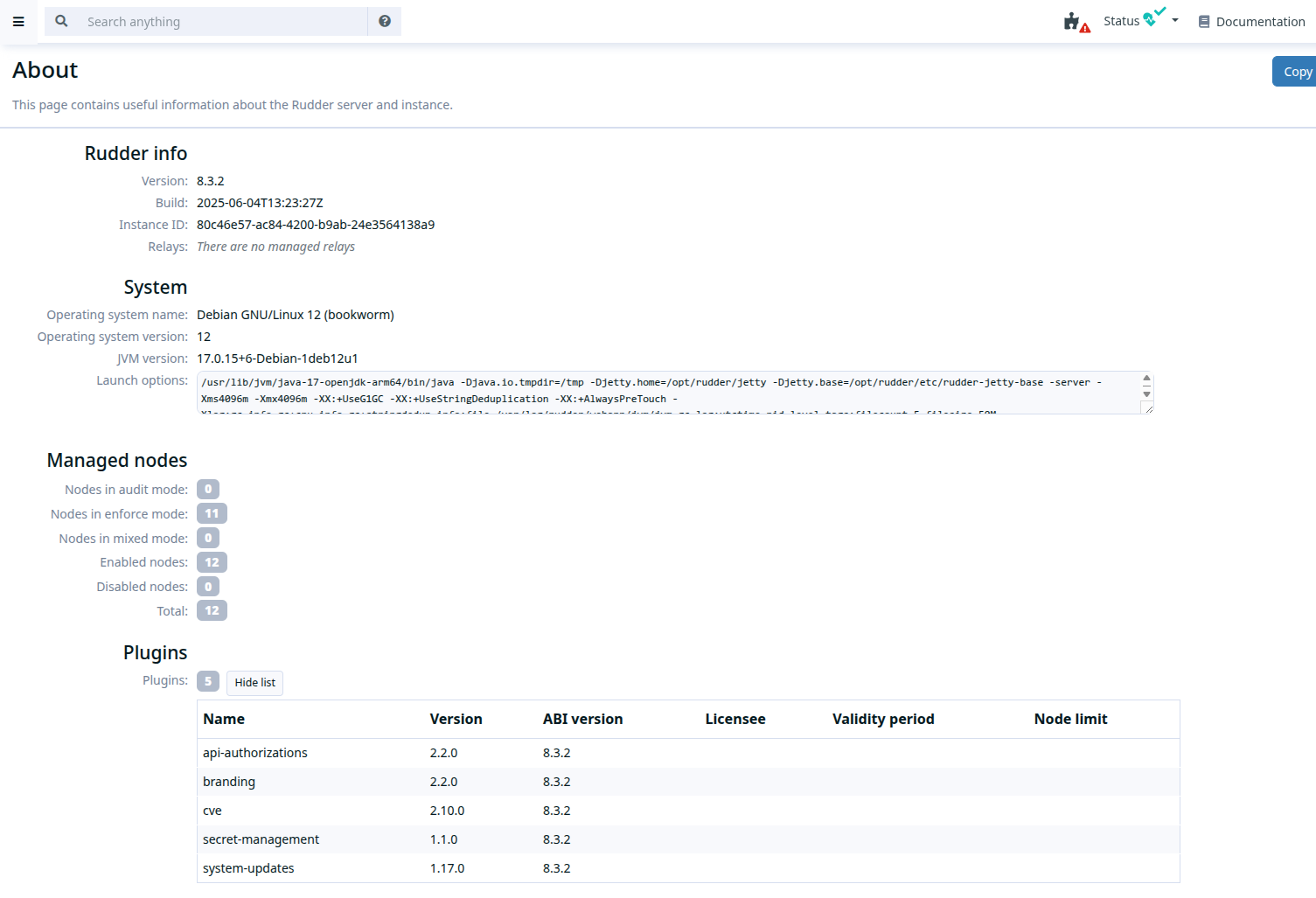This screenshot has width=1316, height=898.
Task: Select JVM version 17.0.15+6-Debian-1deb12u1
Action: click(x=277, y=359)
